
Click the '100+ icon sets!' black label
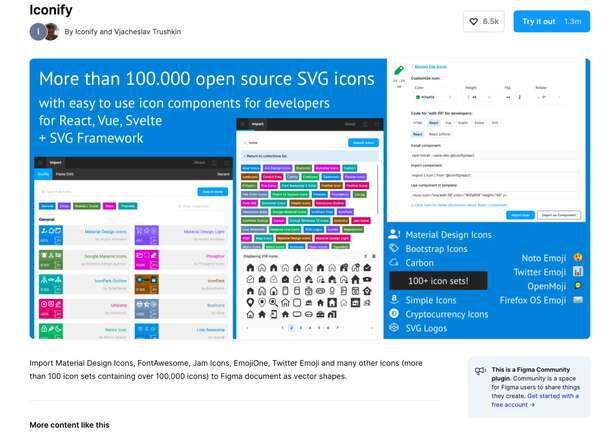point(438,281)
